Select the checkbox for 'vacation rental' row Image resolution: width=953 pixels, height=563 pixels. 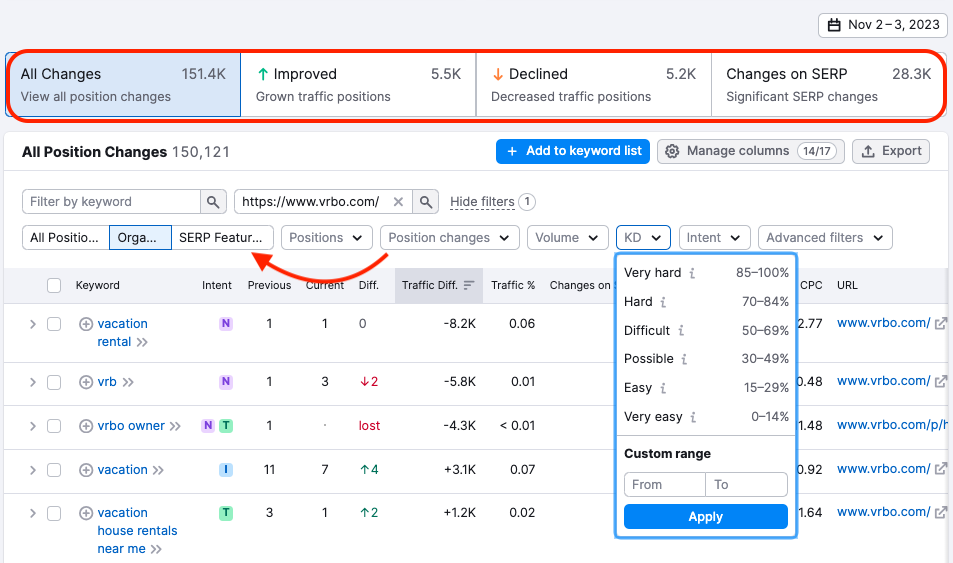(x=54, y=324)
